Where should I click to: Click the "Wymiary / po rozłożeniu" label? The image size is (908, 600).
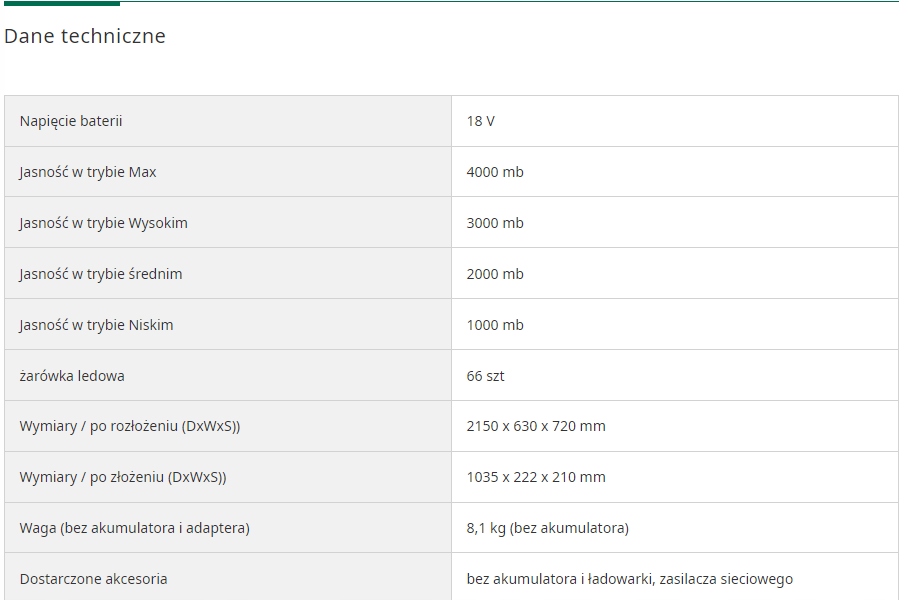point(130,426)
